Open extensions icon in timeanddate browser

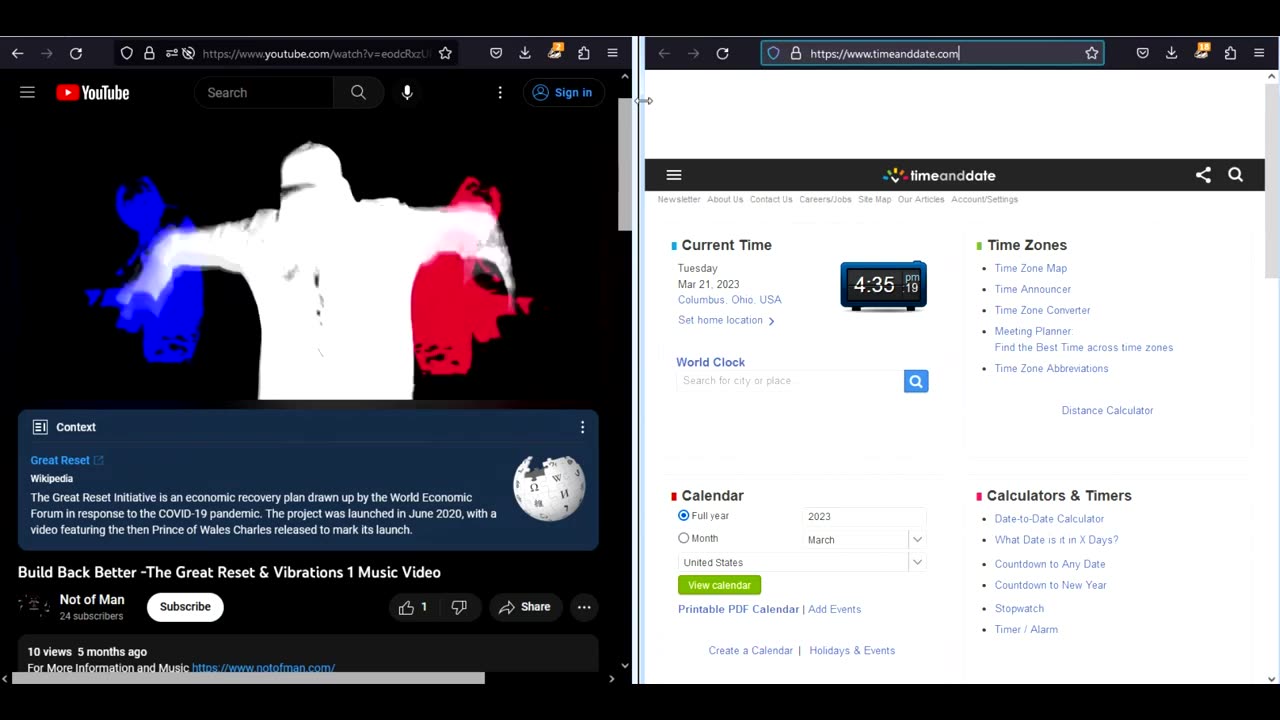coord(1230,53)
